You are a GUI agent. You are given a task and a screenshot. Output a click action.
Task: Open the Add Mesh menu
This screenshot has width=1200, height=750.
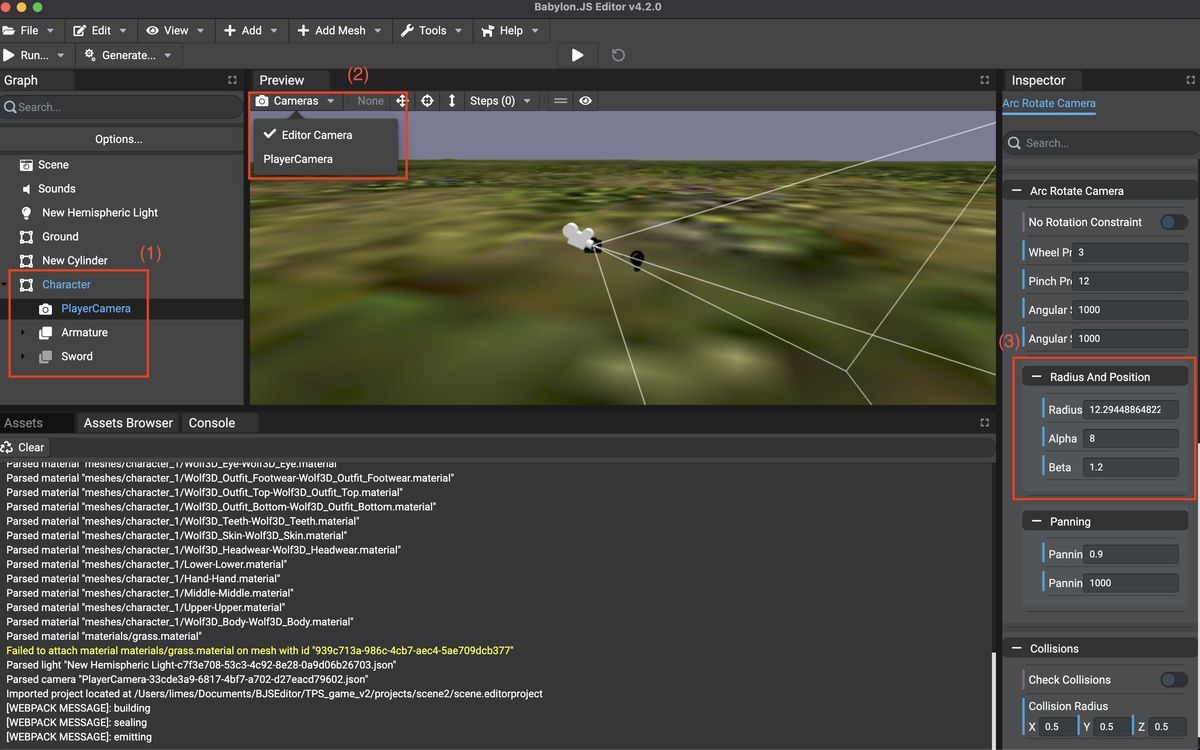[x=340, y=30]
